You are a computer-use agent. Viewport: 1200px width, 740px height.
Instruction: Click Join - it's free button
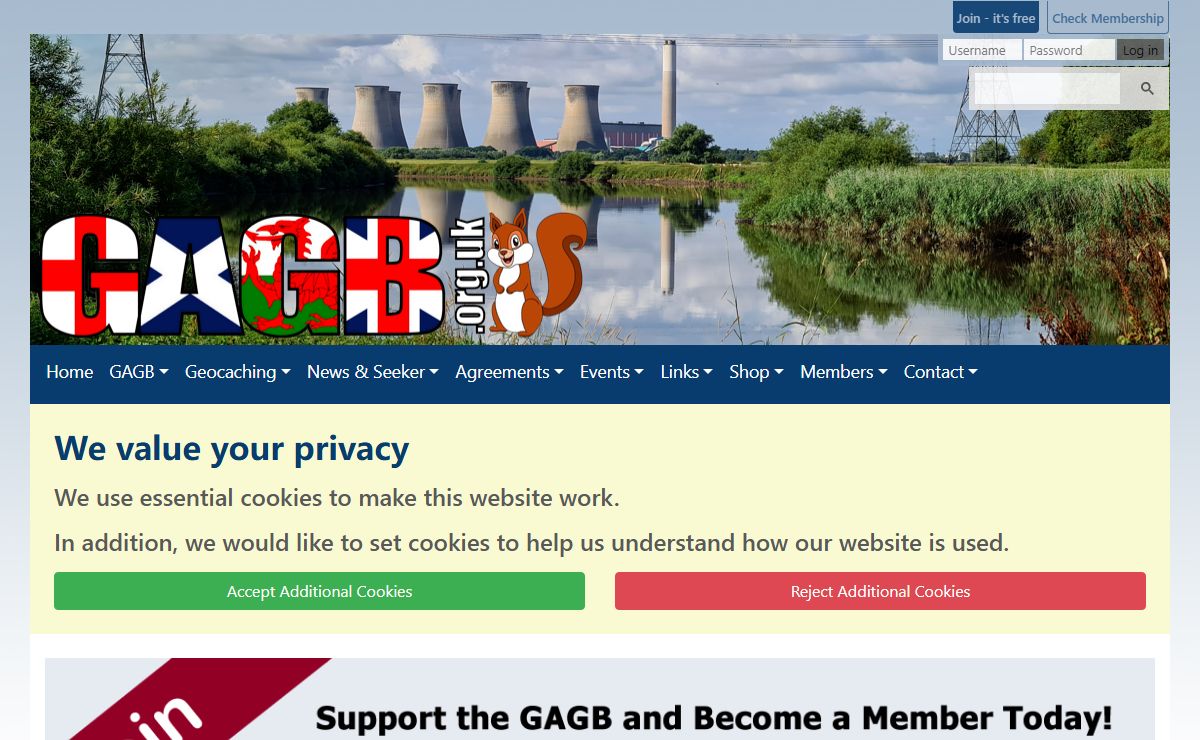996,18
